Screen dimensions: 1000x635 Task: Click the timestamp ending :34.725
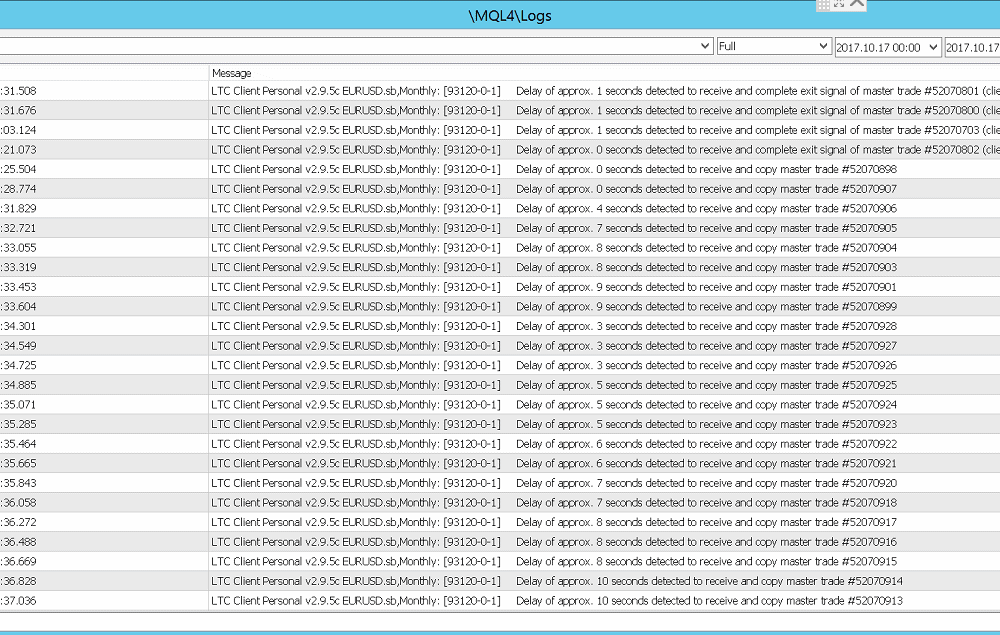(18, 365)
